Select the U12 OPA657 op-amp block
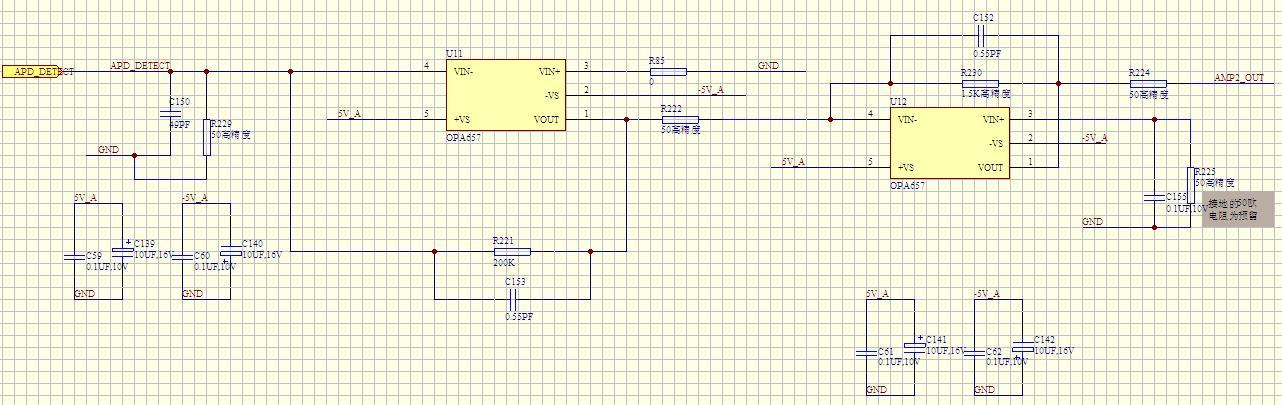This screenshot has width=1282, height=405. point(949,143)
